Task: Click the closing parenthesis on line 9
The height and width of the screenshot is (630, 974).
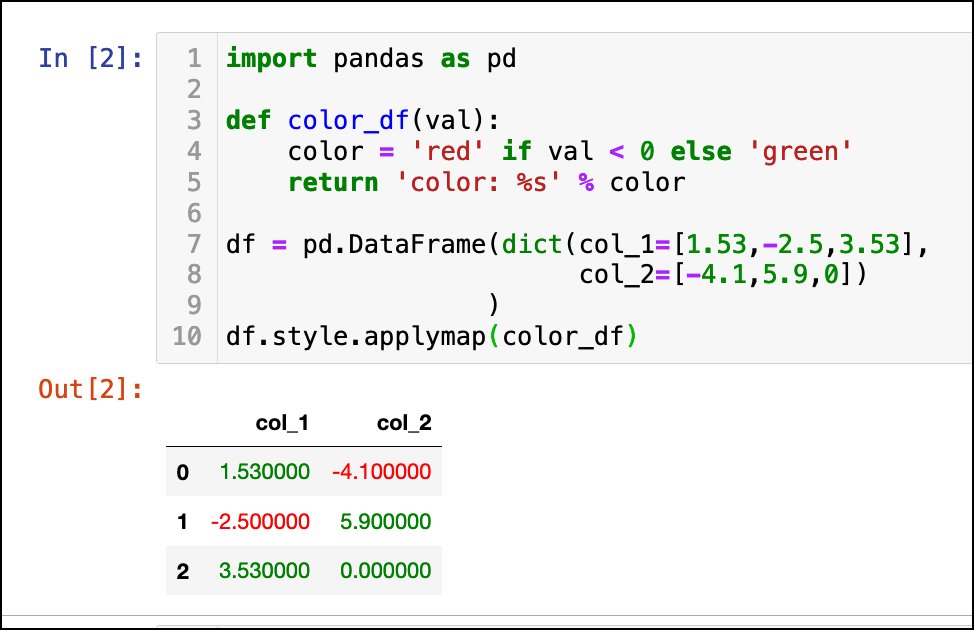Action: pyautogui.click(x=493, y=305)
